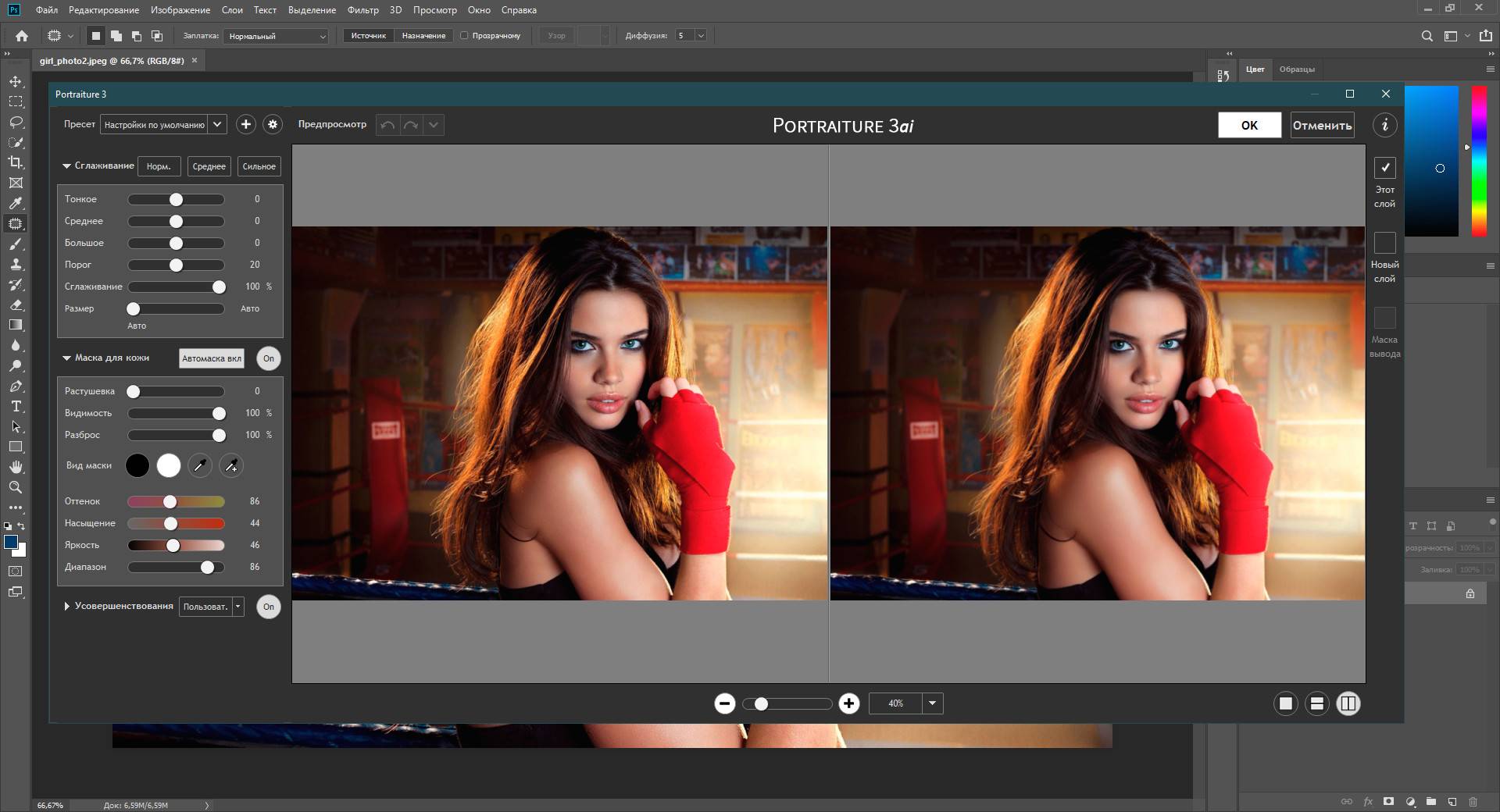Select the Brush tool
The width and height of the screenshot is (1500, 812).
(x=16, y=244)
